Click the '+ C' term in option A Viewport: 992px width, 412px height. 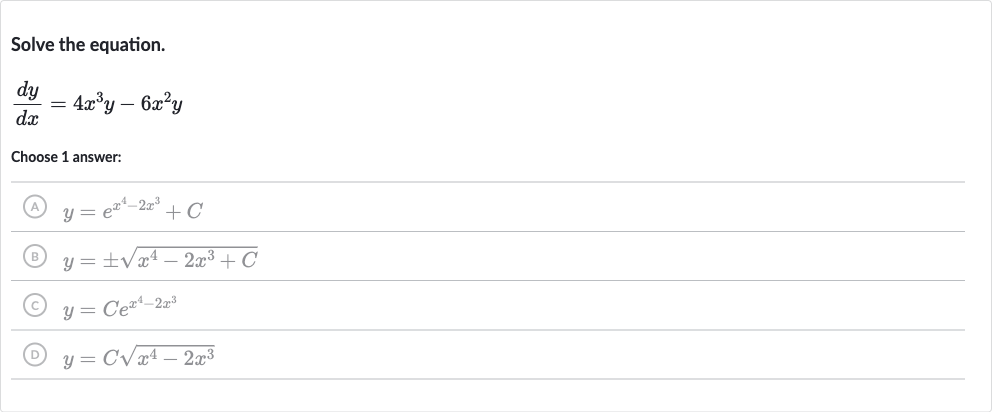pos(183,211)
